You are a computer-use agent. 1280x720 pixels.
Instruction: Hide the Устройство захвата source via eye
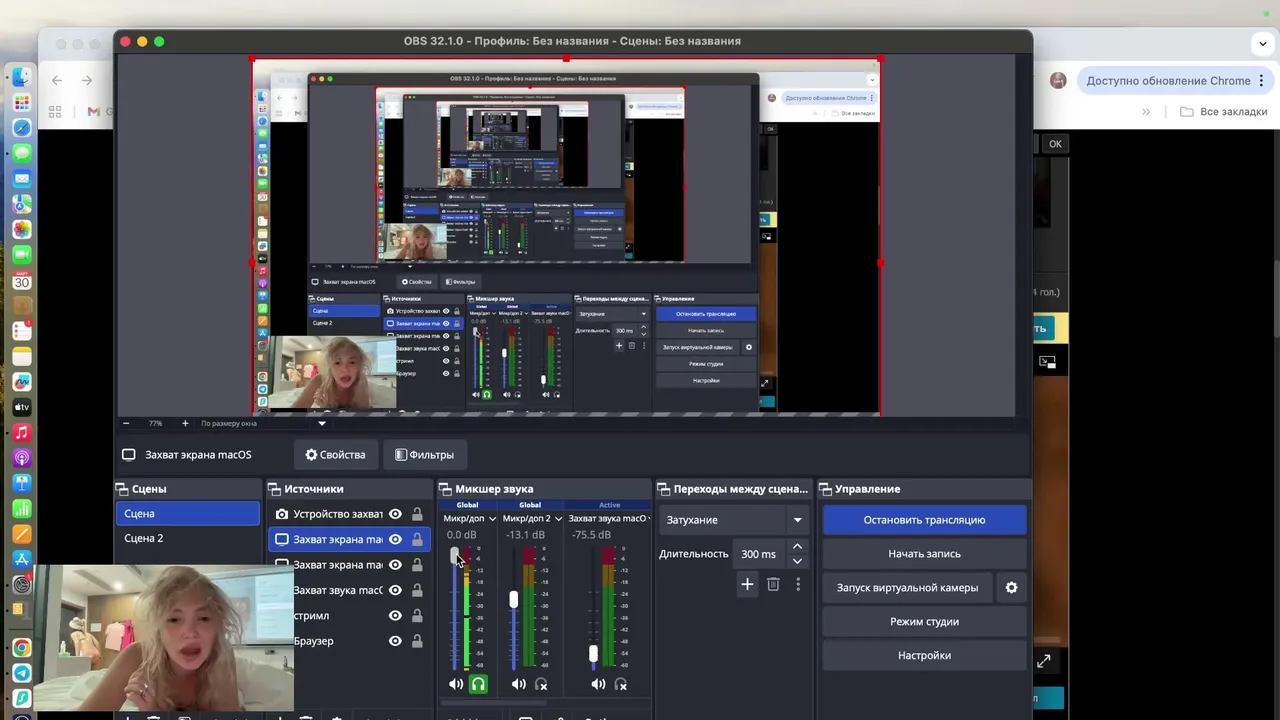pos(395,514)
